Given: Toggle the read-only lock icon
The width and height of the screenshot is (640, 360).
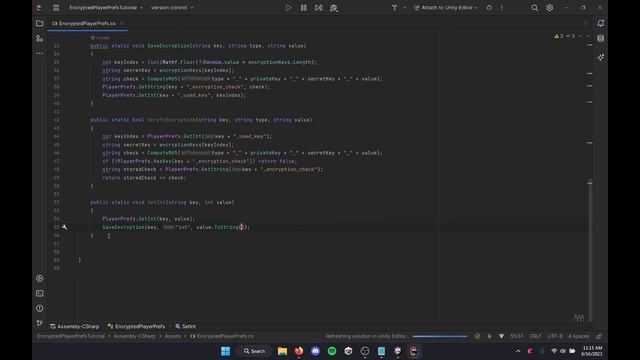Looking at the screenshot, I should point(599,336).
